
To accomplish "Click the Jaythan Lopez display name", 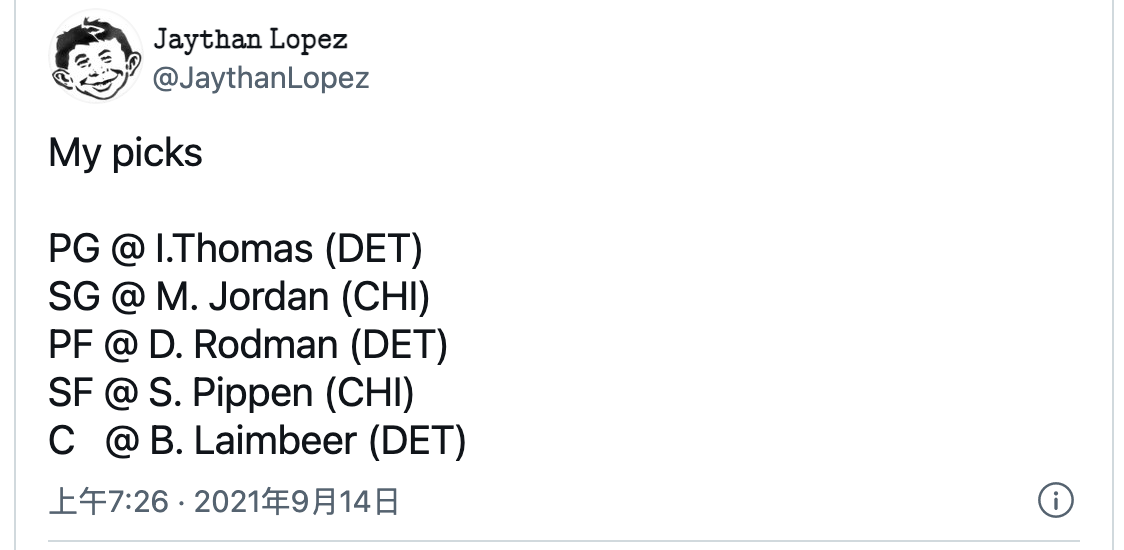I will point(251,39).
